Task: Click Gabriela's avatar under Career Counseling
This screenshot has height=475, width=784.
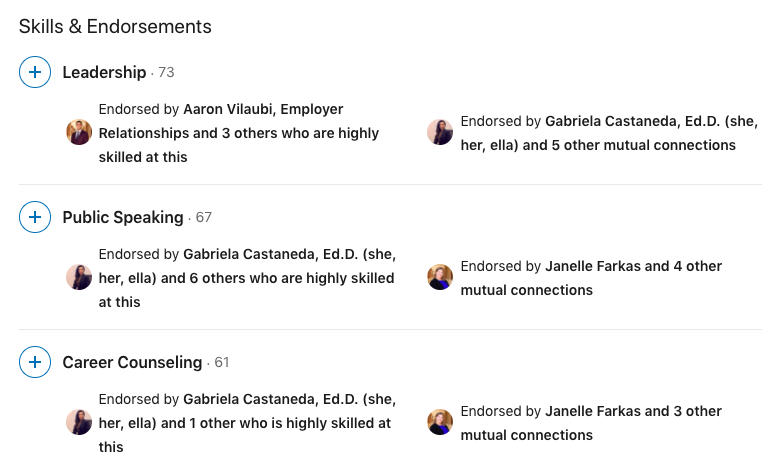Action: click(79, 422)
